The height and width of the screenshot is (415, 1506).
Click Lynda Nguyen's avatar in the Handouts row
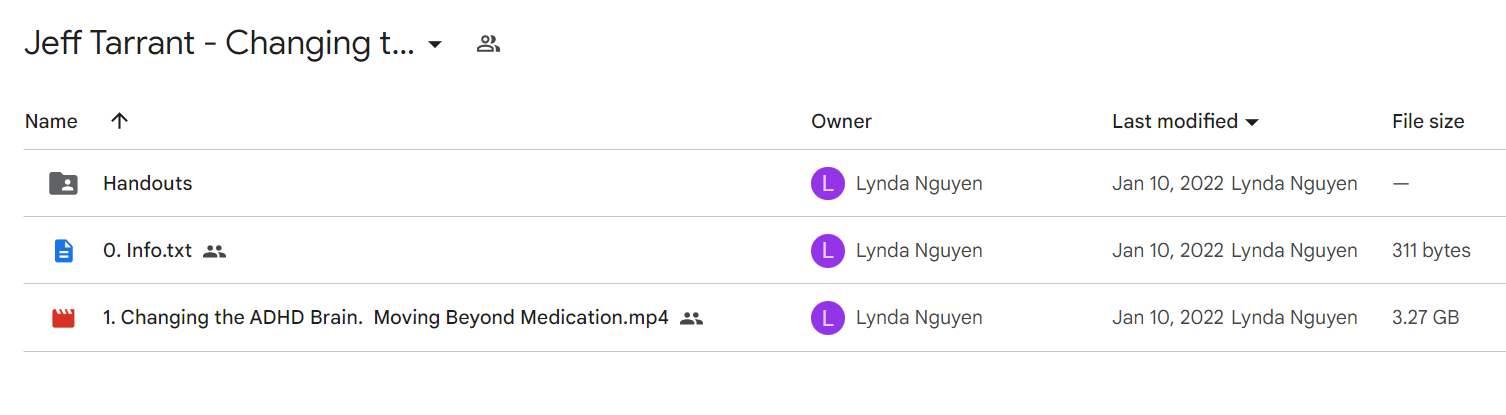(x=827, y=184)
